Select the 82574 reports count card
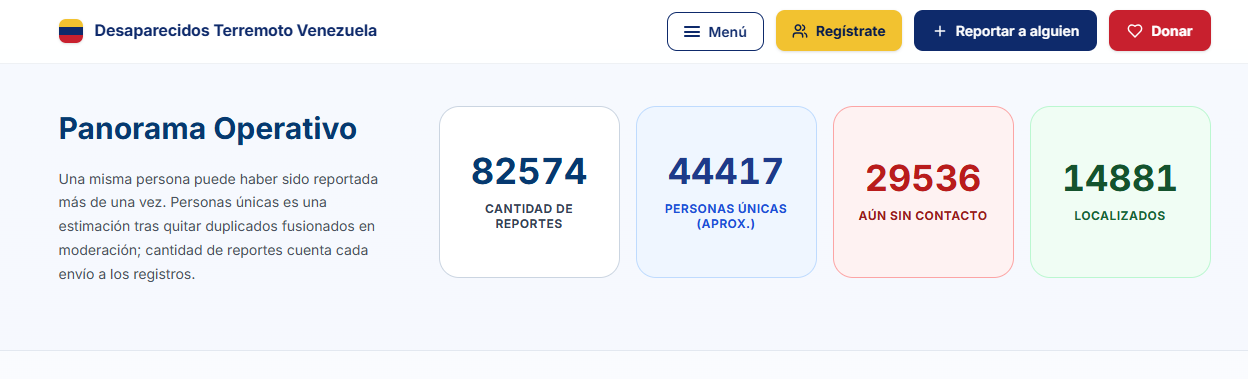The height and width of the screenshot is (379, 1248). point(529,192)
